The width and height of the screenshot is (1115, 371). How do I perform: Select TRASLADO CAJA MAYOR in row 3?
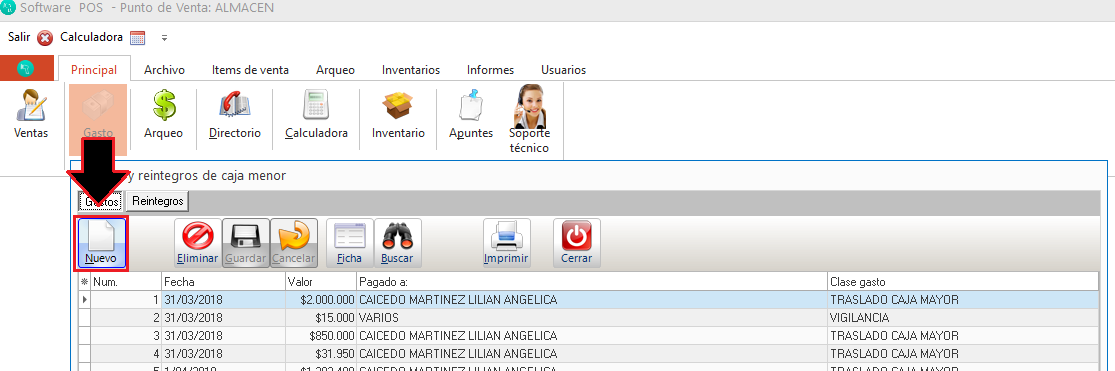[x=963, y=335]
